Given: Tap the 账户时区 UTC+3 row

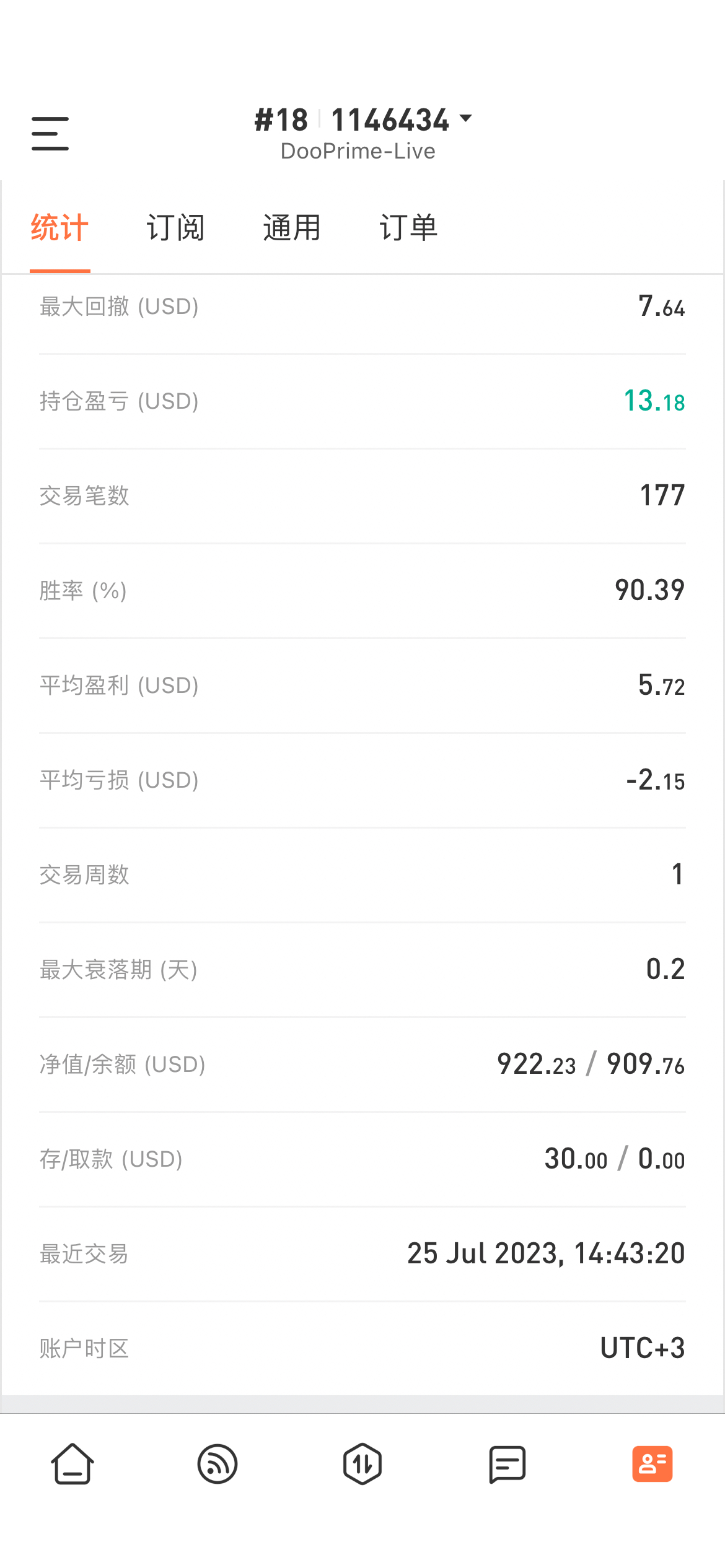Looking at the screenshot, I should click(x=362, y=1348).
